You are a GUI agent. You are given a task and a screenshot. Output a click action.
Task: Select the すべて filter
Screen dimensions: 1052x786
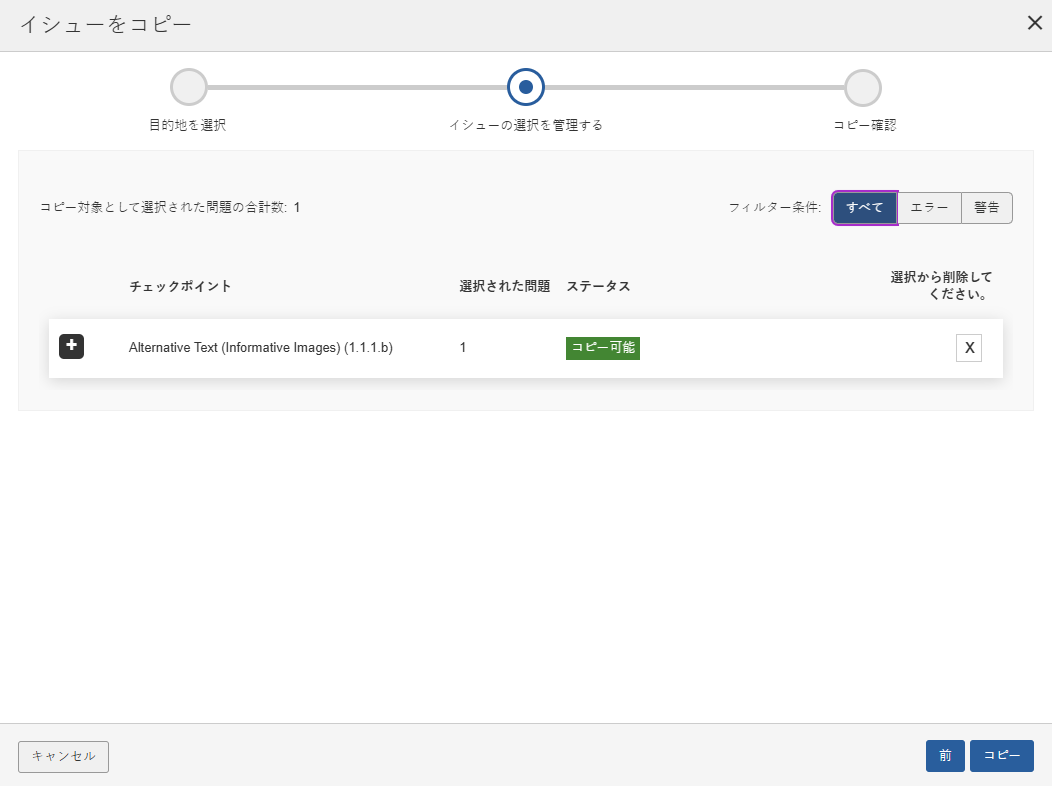click(x=864, y=208)
